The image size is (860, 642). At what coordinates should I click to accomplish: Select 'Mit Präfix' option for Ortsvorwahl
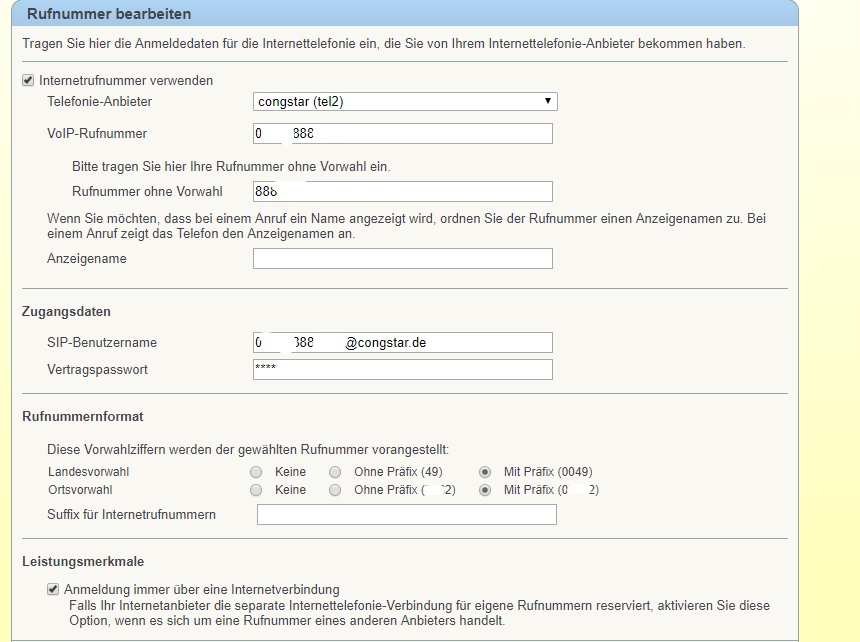pos(485,490)
